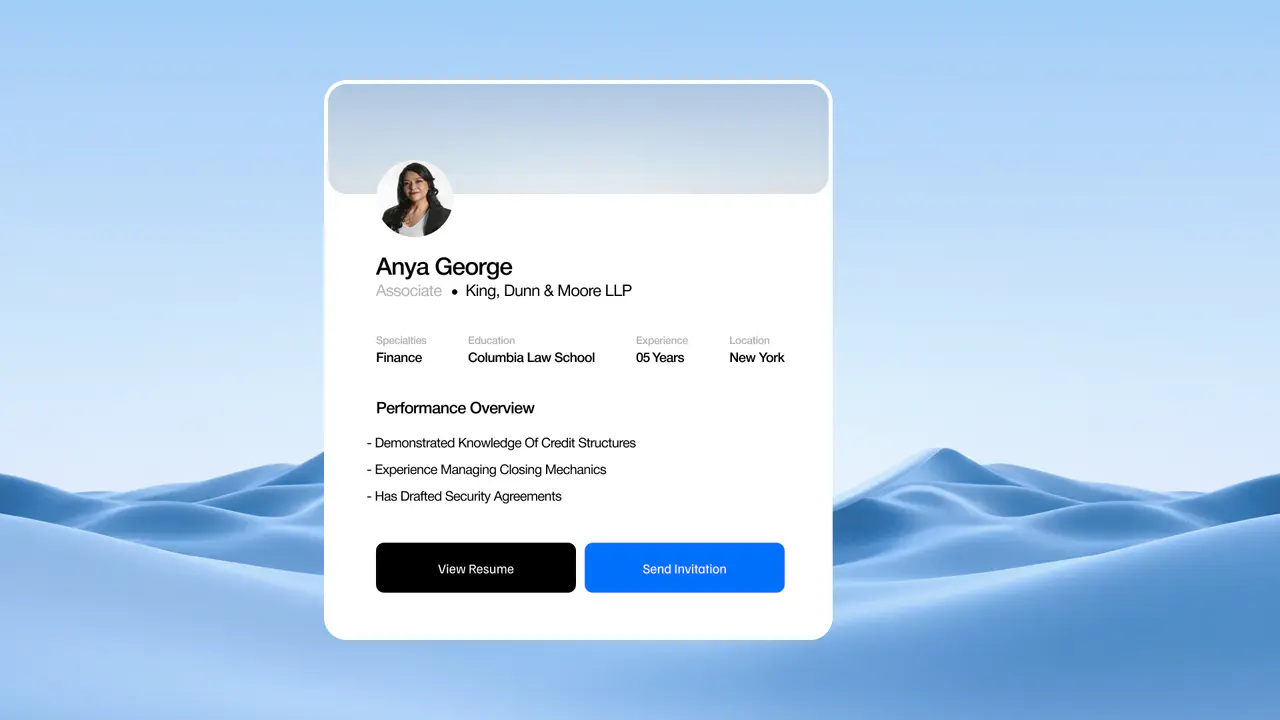Send an invitation to Anya George
The width and height of the screenshot is (1280, 720).
click(685, 568)
